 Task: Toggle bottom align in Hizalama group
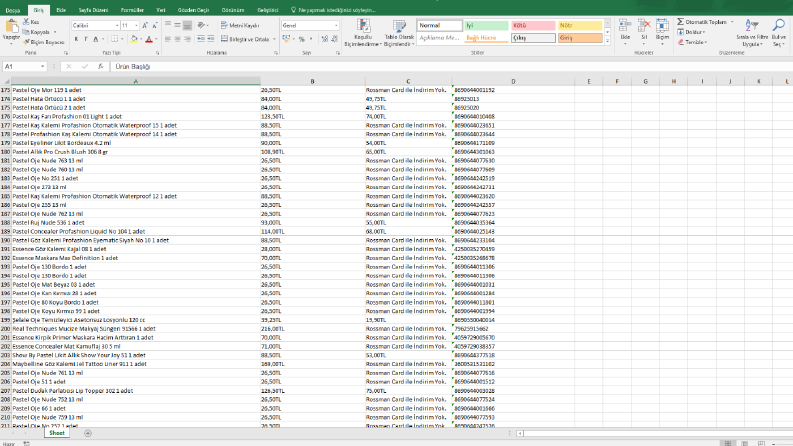pos(187,25)
